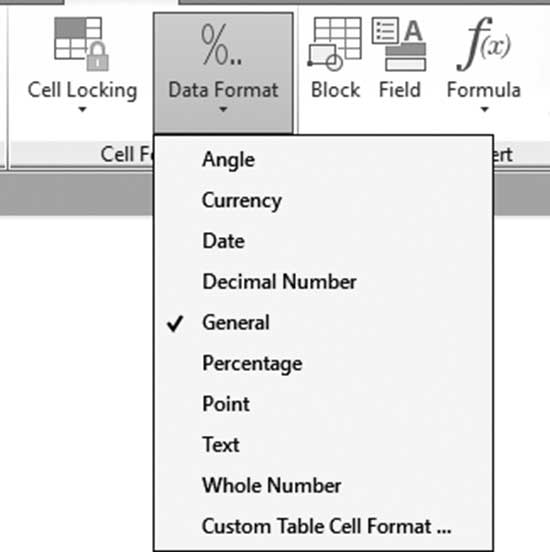
Task: Select the Whole Number format
Action: pyautogui.click(x=323, y=486)
